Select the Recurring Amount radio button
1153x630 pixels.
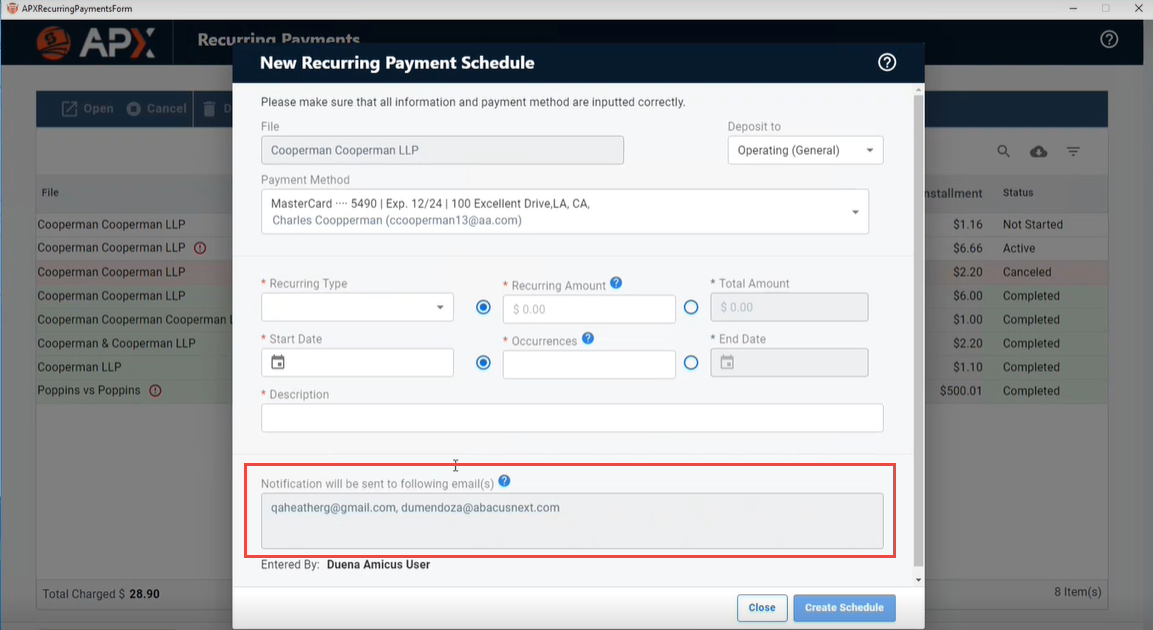tap(484, 308)
